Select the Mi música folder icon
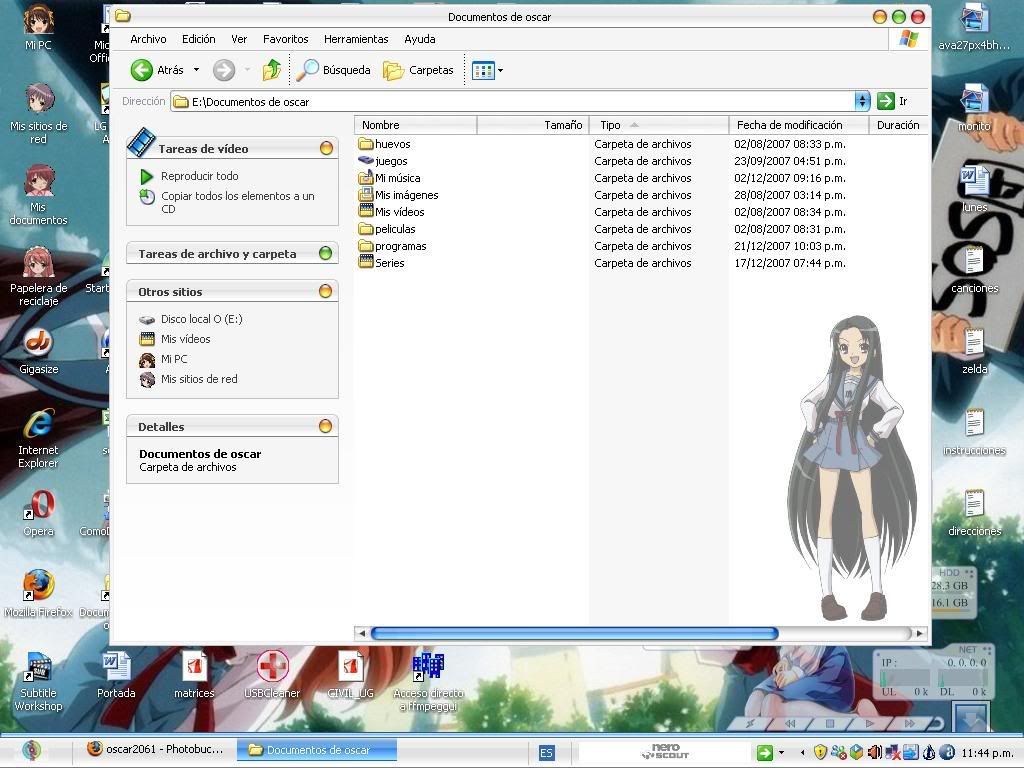This screenshot has width=1024, height=768. pyautogui.click(x=366, y=178)
